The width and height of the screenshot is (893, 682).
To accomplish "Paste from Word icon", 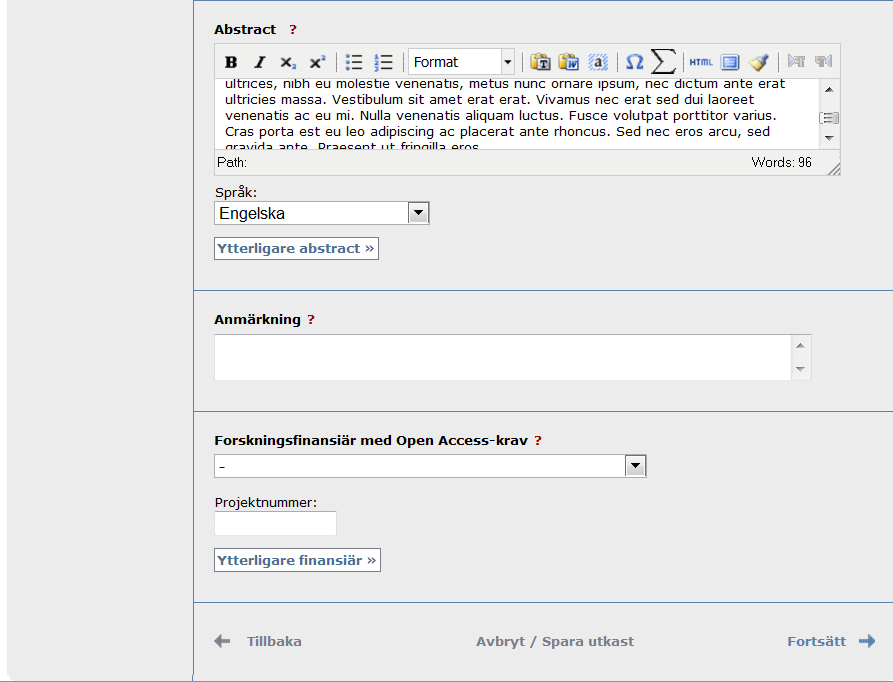I will pos(568,61).
